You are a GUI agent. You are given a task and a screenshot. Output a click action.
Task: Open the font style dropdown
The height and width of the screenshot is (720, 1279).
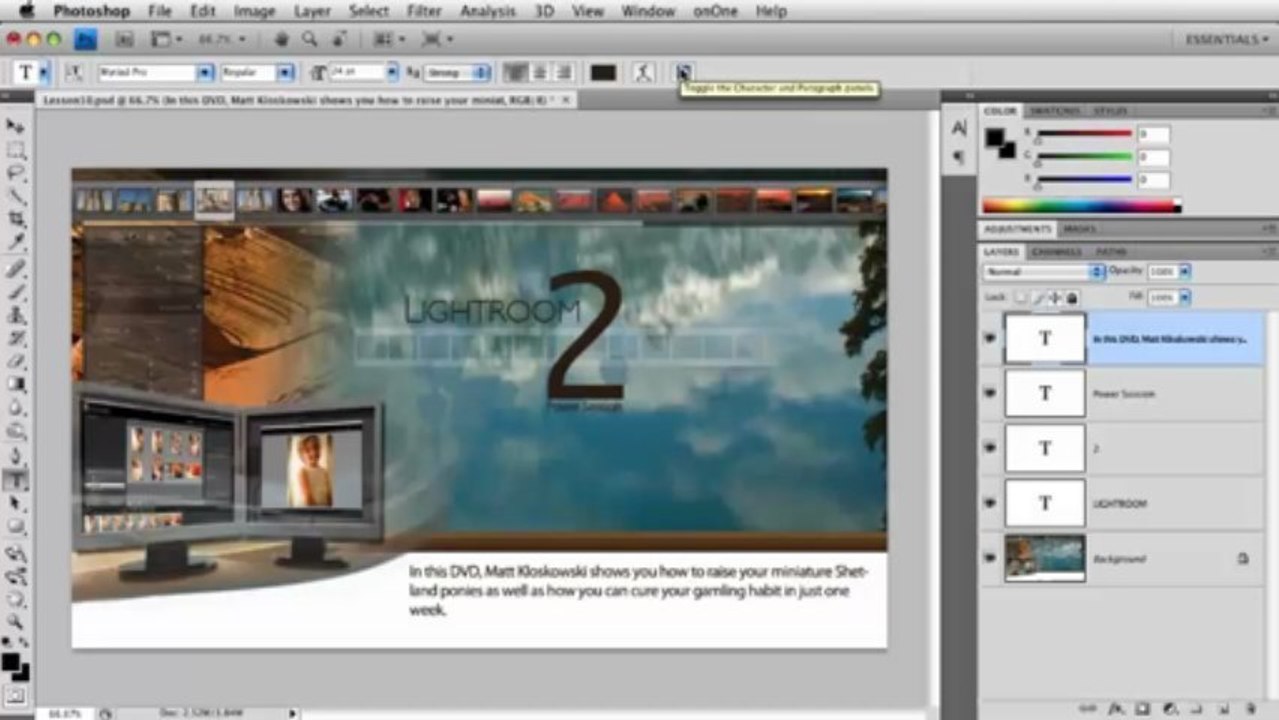[285, 72]
